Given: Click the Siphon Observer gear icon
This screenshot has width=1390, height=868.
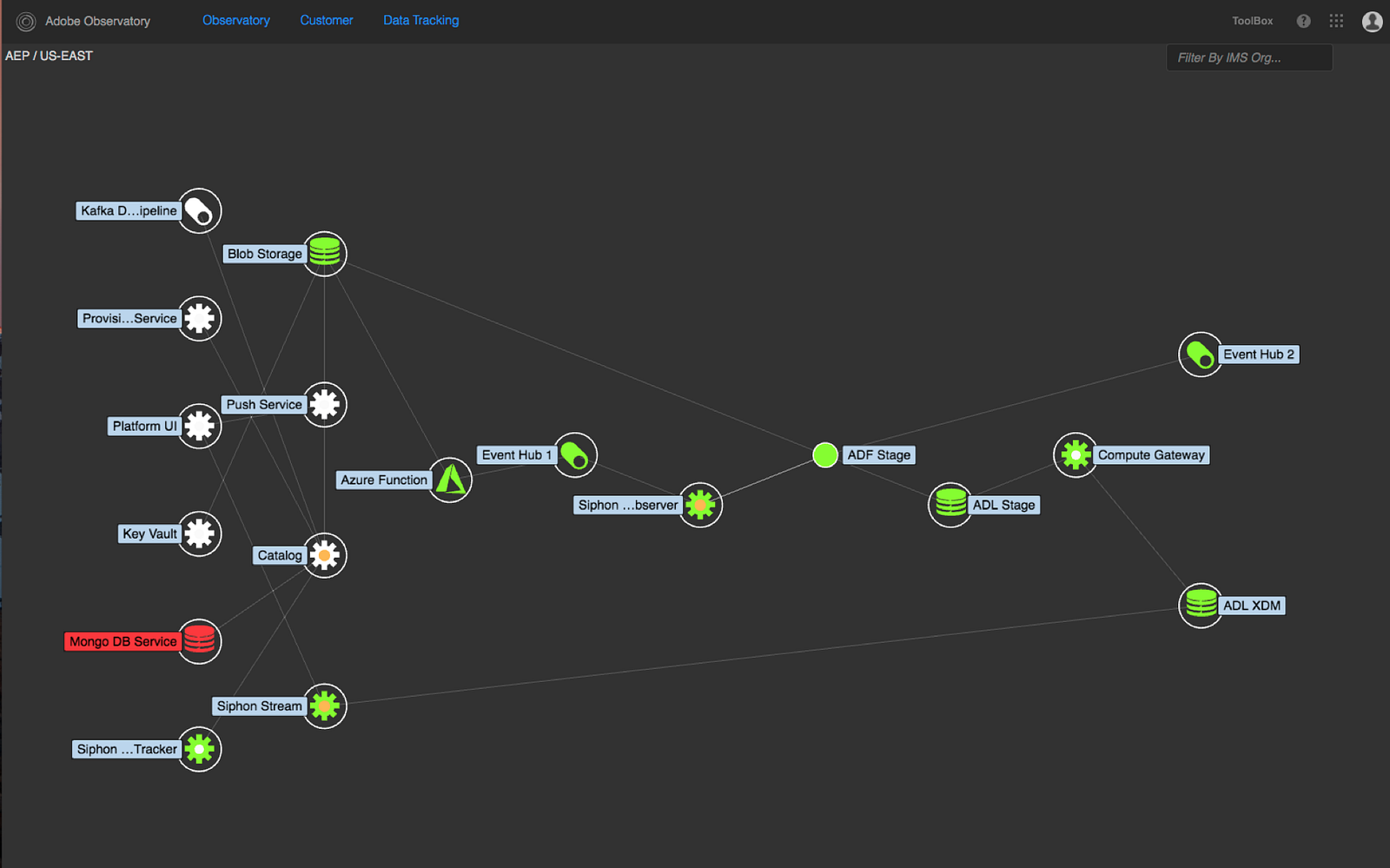Looking at the screenshot, I should point(700,505).
